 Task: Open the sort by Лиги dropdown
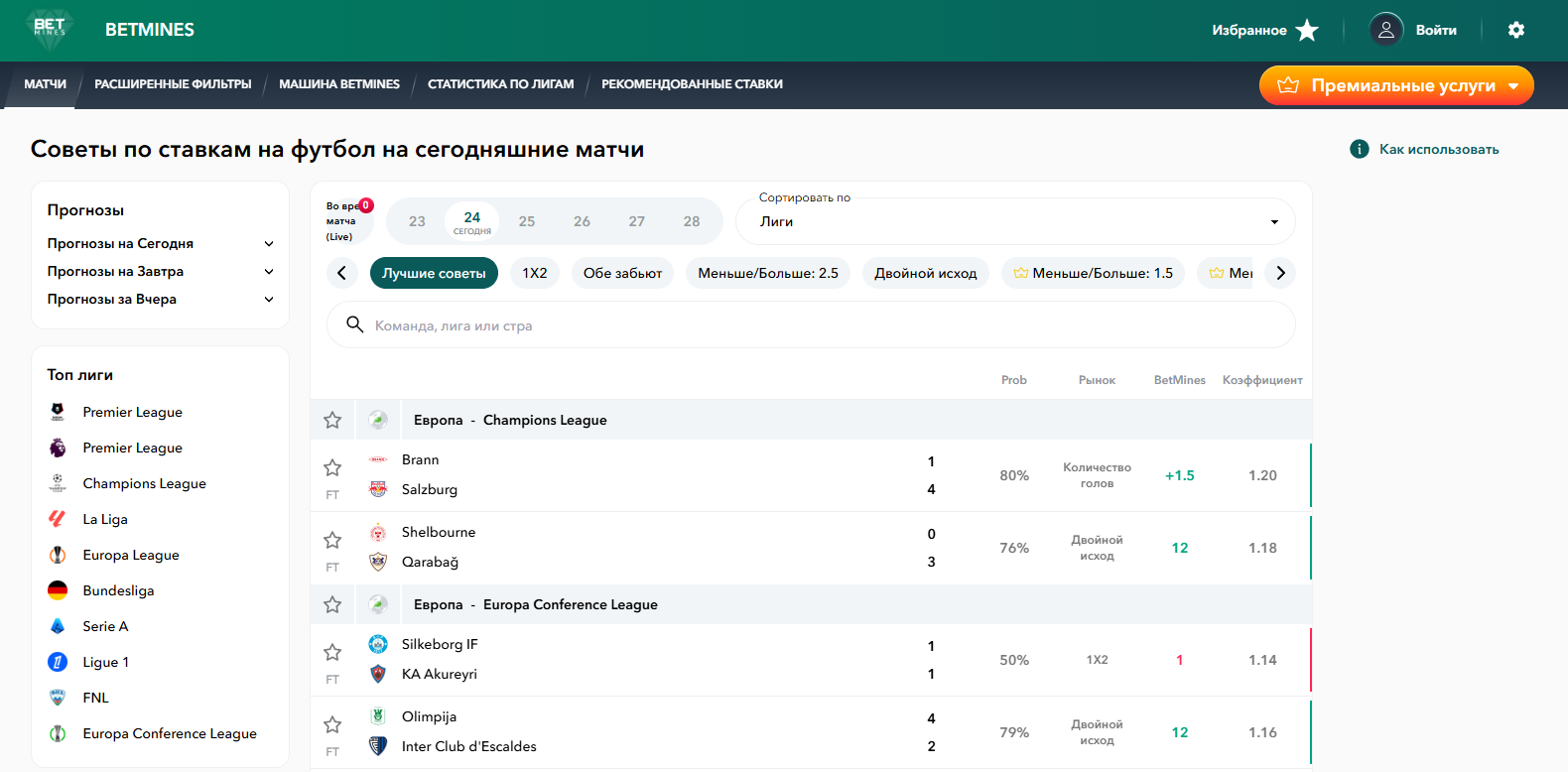(x=1015, y=221)
